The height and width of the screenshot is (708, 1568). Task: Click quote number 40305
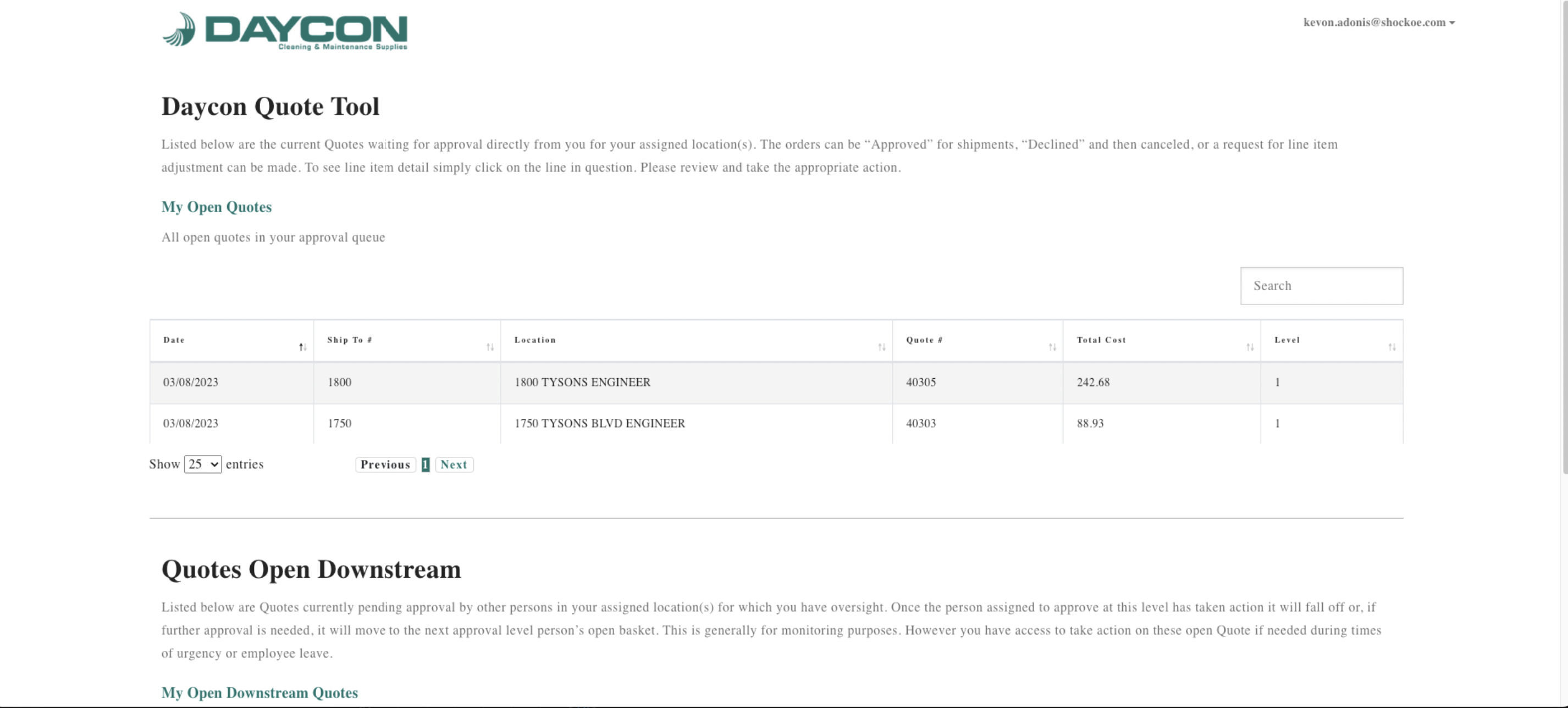point(920,382)
